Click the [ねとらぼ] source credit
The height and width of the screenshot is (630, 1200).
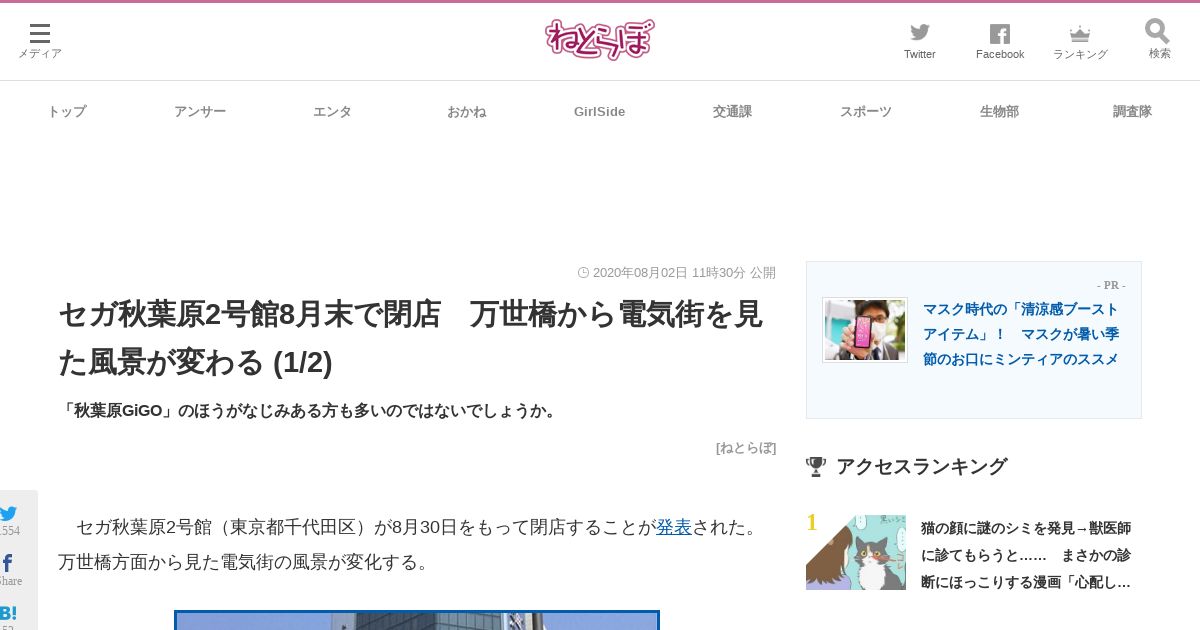pyautogui.click(x=746, y=448)
